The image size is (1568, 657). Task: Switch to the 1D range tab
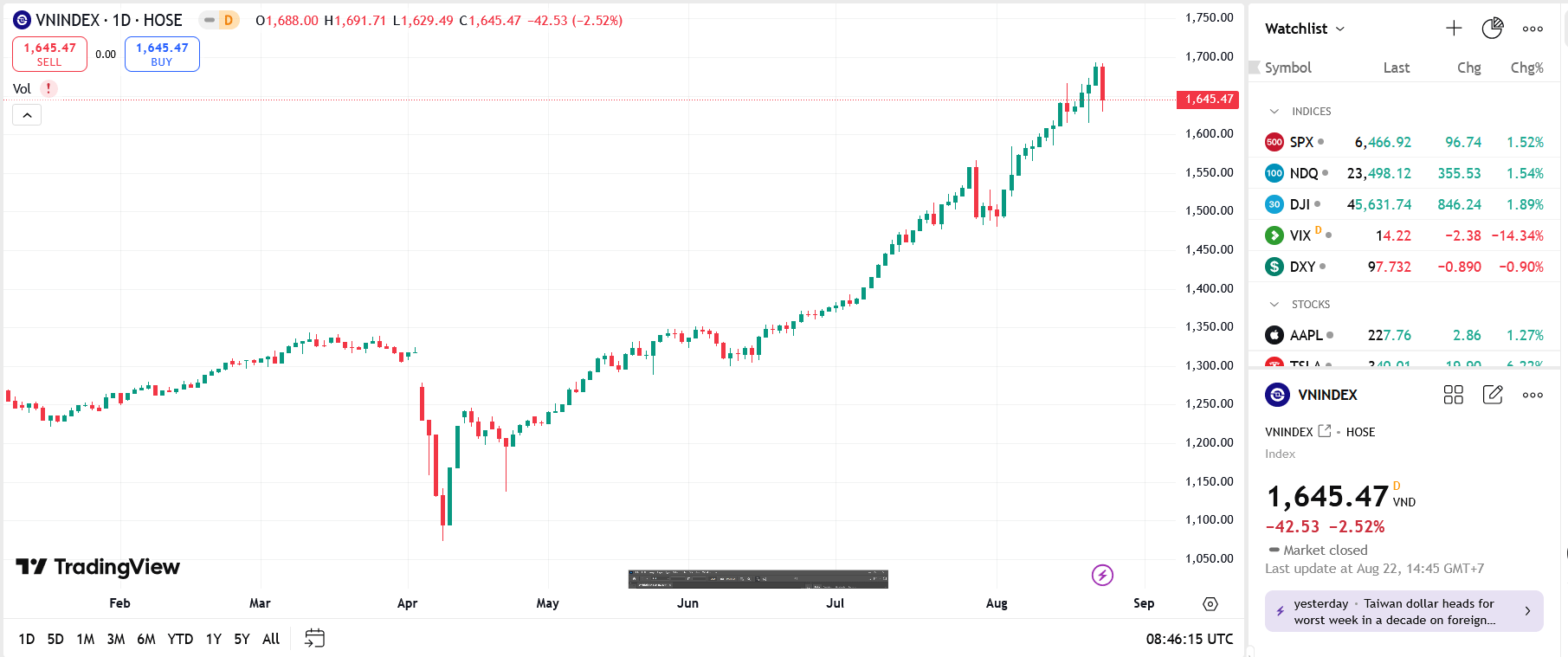[26, 638]
